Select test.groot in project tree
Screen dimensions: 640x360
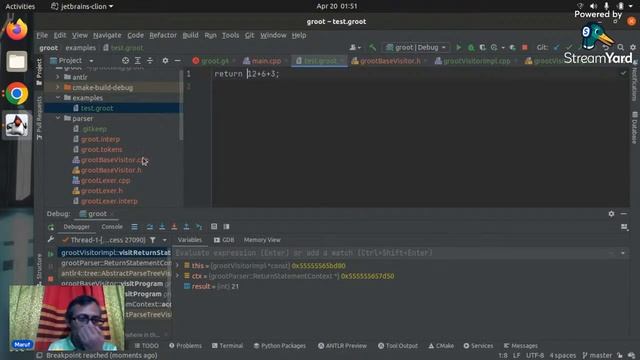coord(97,108)
